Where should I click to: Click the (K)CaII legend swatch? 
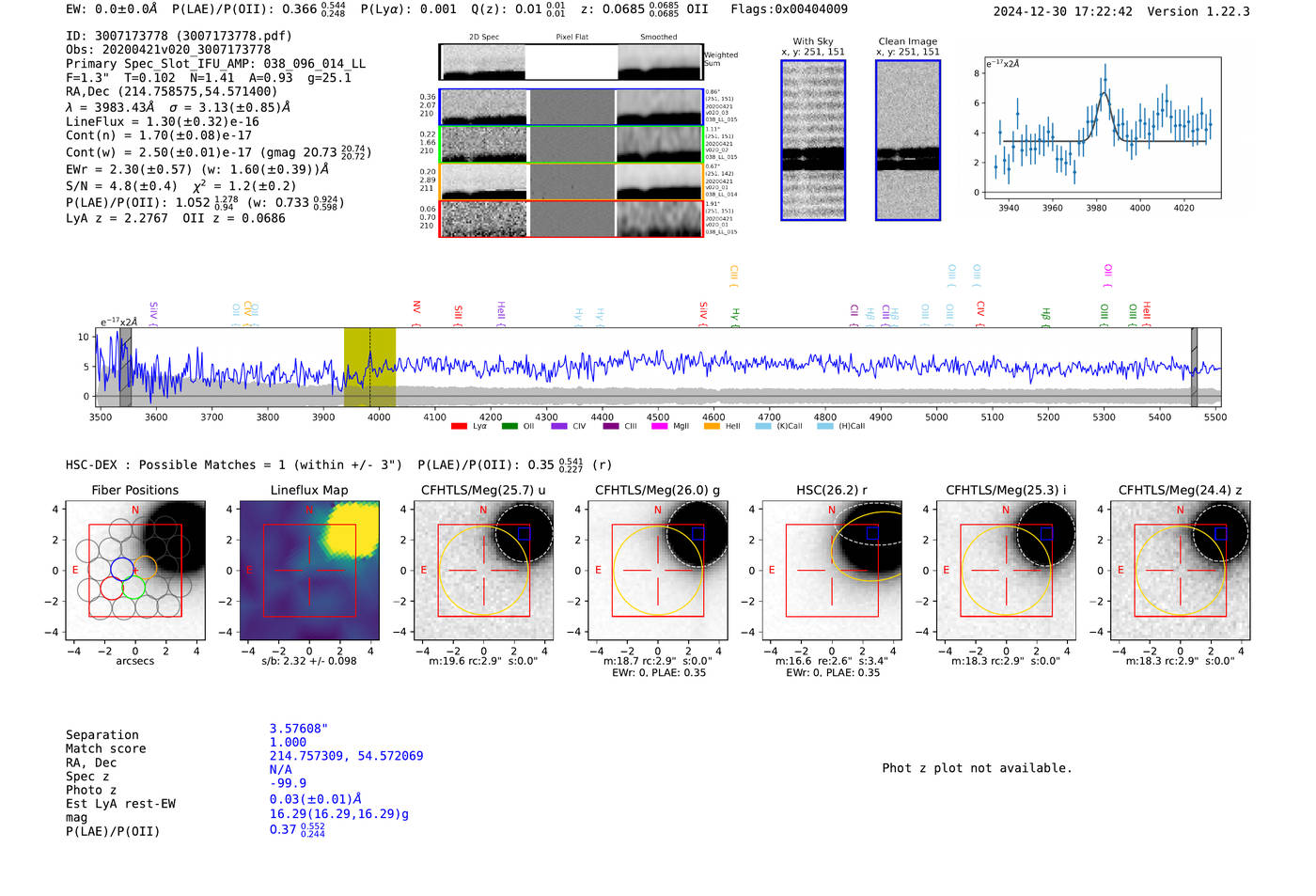pos(763,426)
